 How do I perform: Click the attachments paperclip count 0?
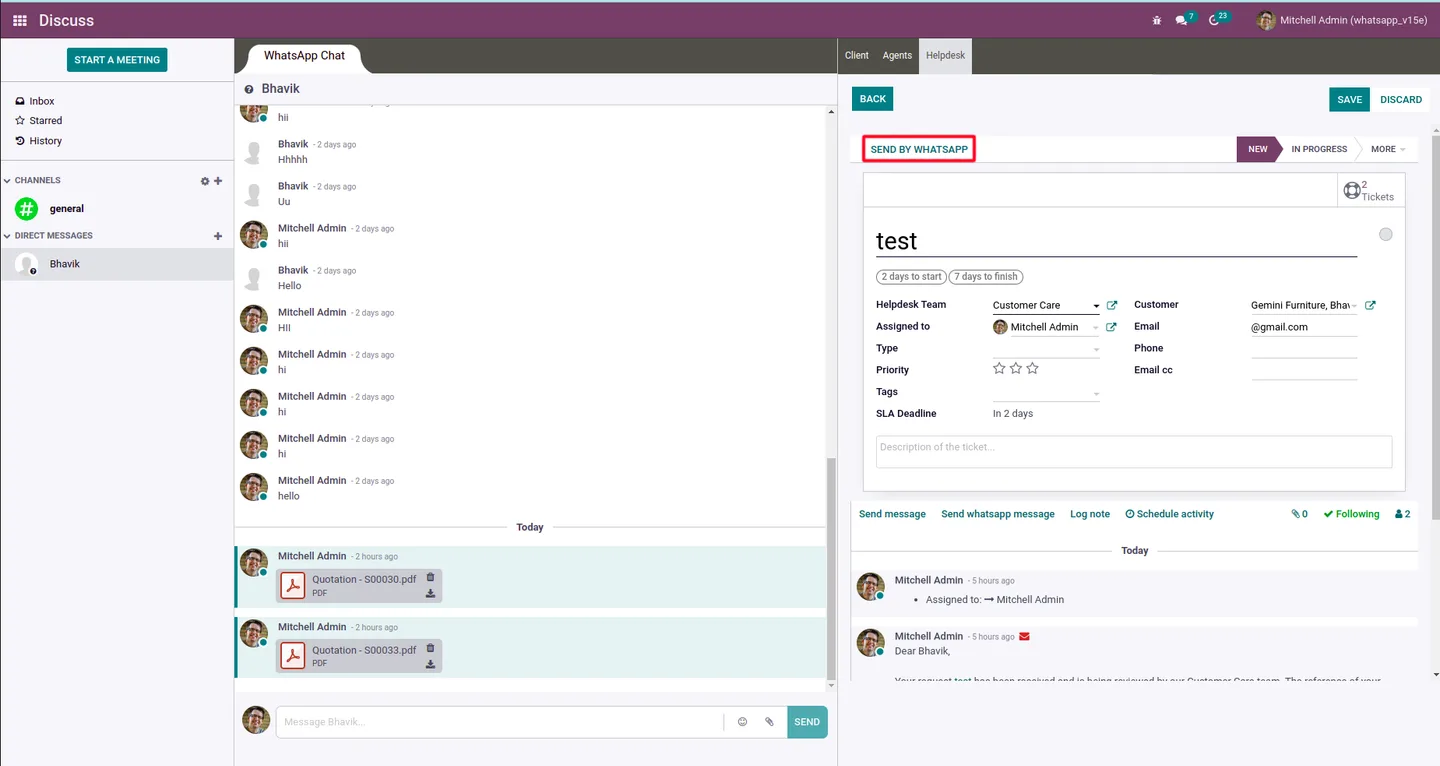pyautogui.click(x=1299, y=514)
